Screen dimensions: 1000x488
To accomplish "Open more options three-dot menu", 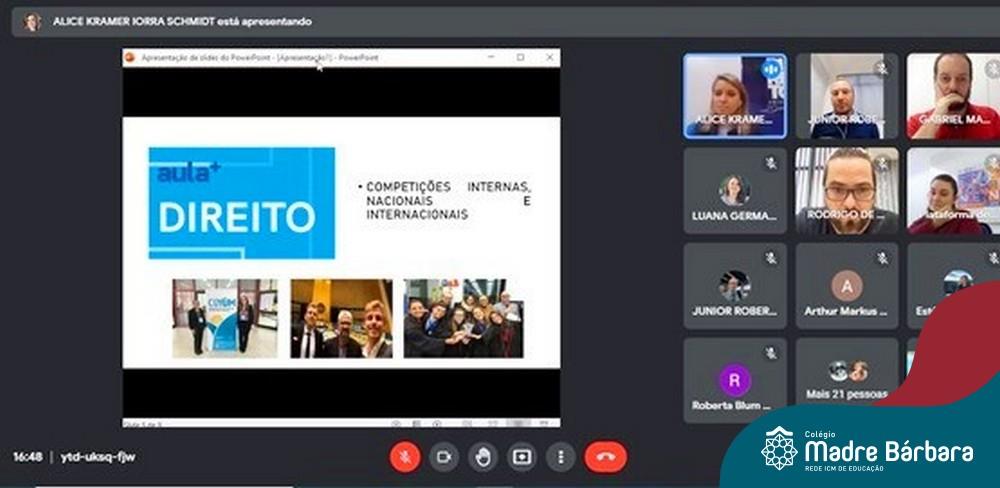I will [x=561, y=457].
